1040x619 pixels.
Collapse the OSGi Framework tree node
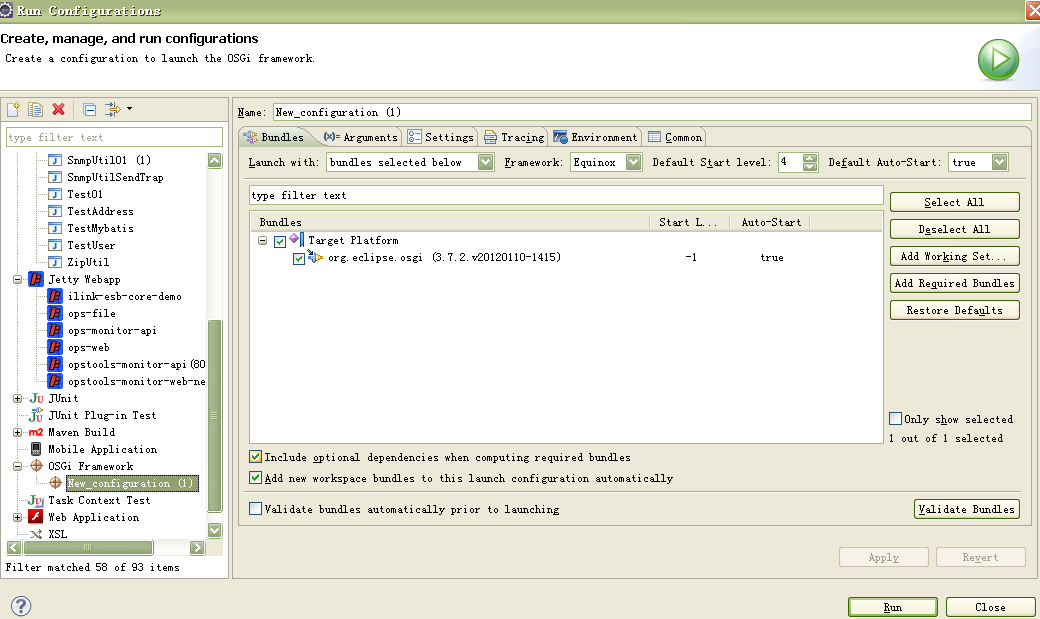pos(17,466)
